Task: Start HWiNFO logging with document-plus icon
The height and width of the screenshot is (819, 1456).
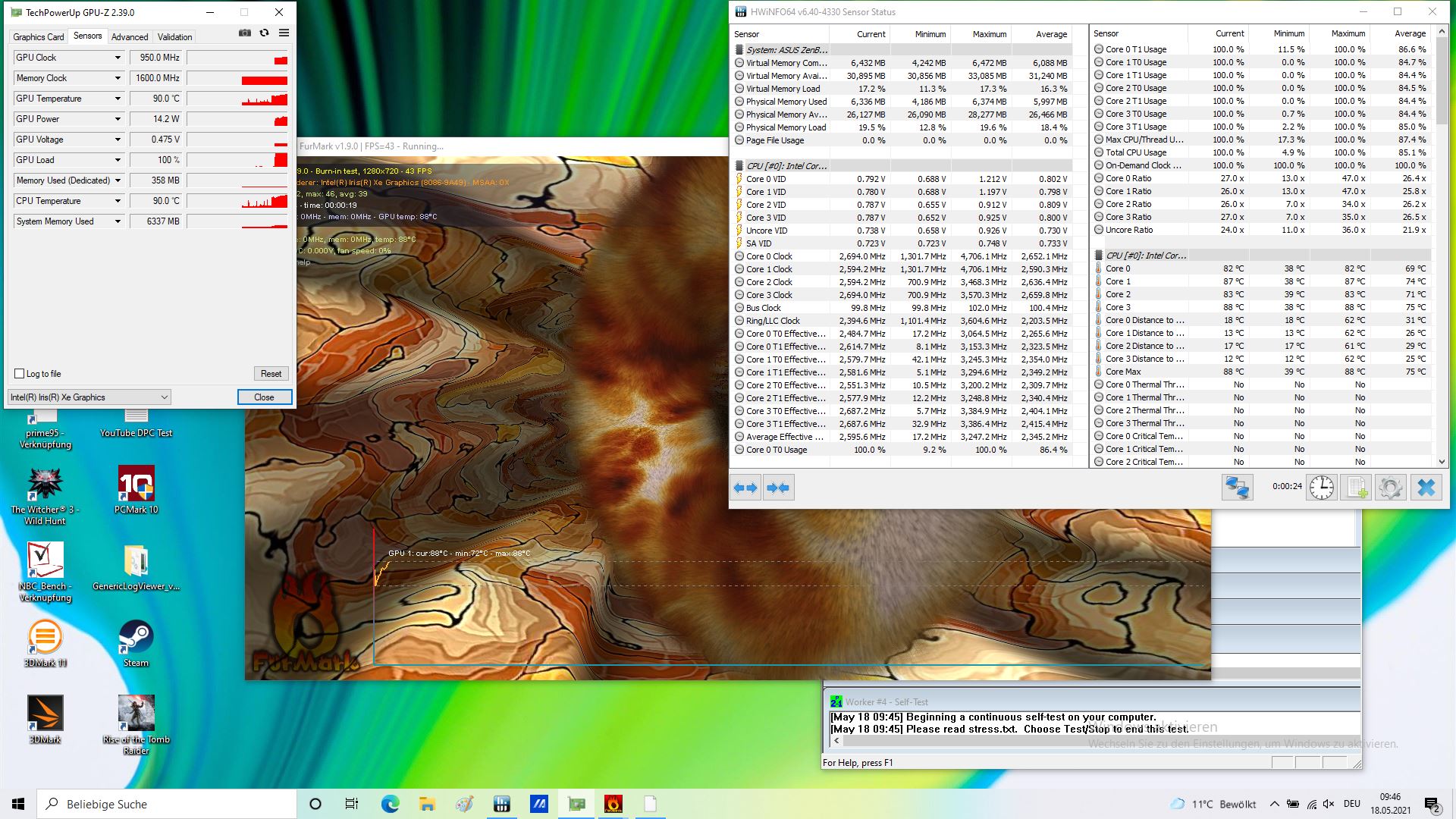Action: (x=1356, y=487)
